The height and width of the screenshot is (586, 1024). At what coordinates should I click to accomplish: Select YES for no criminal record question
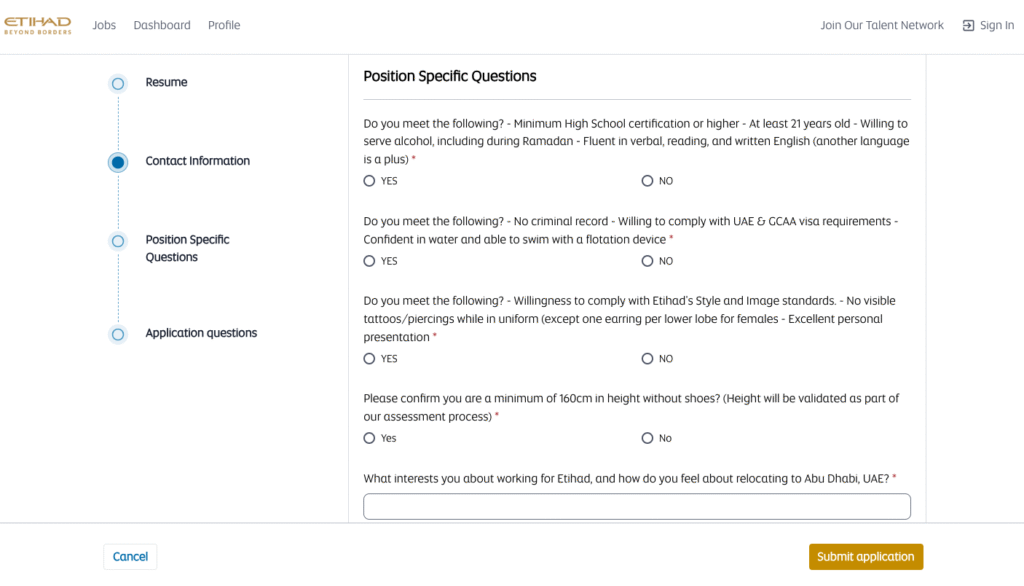[370, 261]
